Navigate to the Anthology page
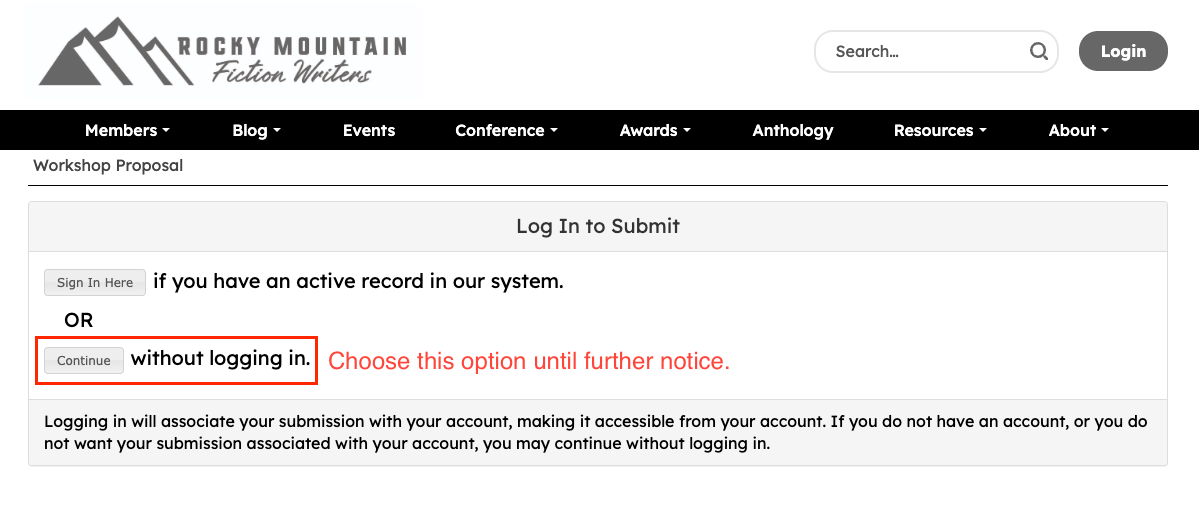 793,130
